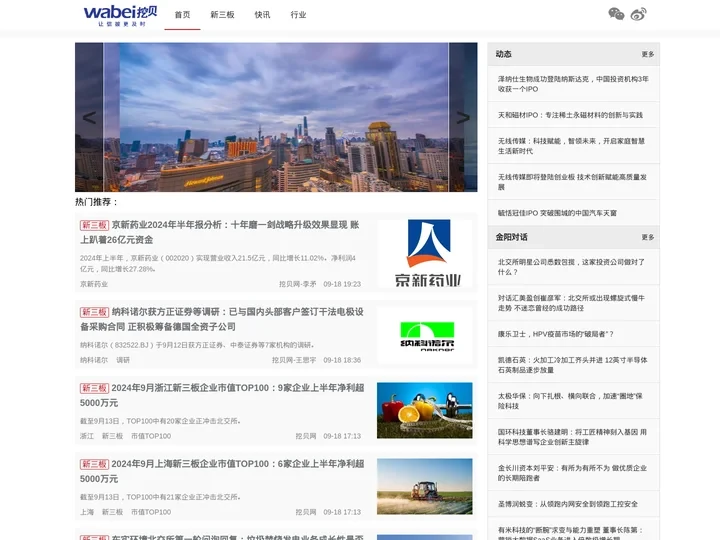Viewport: 720px width, 540px height.
Task: Click 市值TOP100 tag on 浙江 article
Action: coord(151,436)
